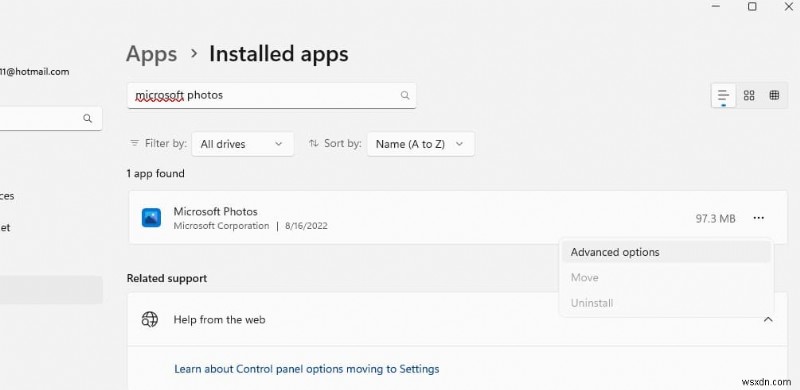This screenshot has height=390, width=800.
Task: Maximize the Settings window
Action: 752,6
